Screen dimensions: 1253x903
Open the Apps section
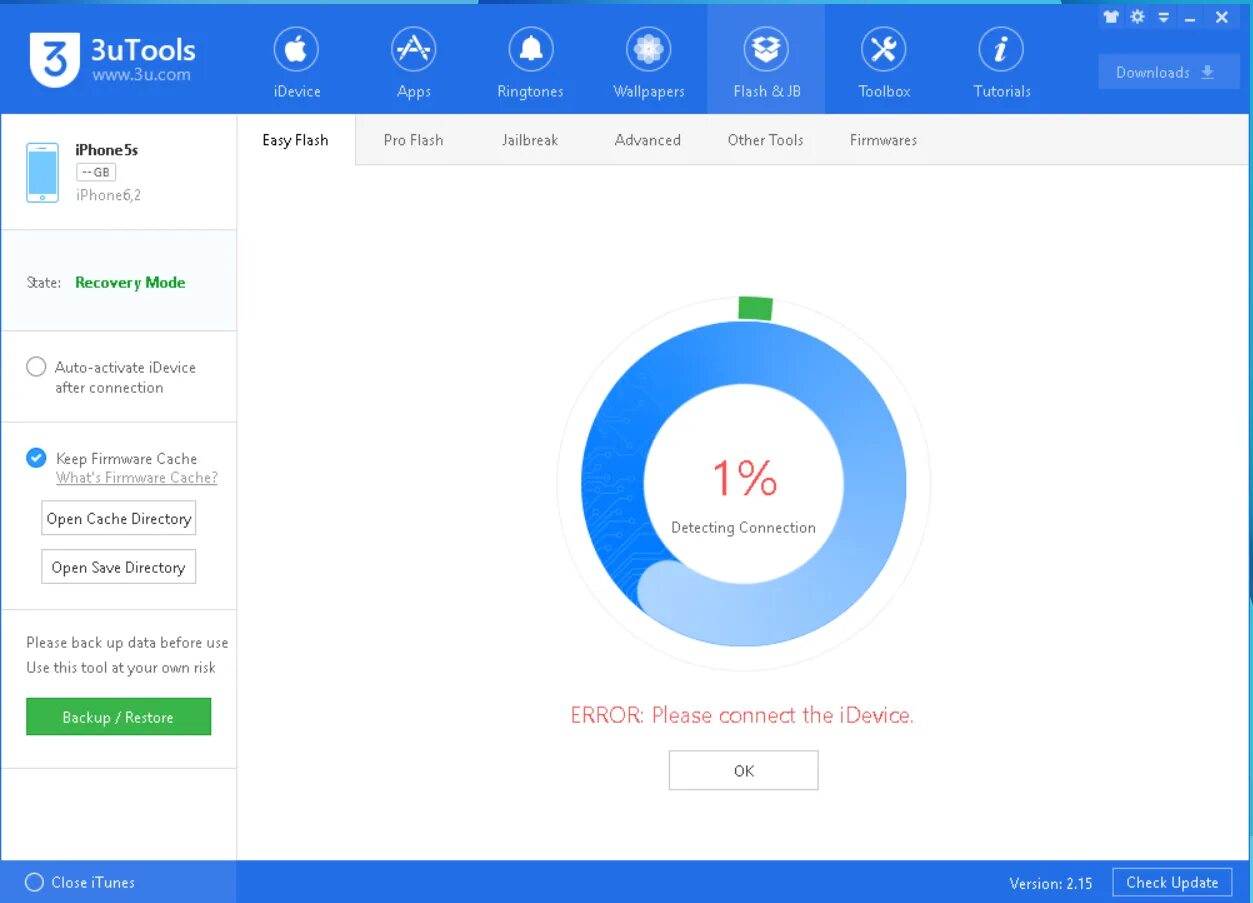[414, 62]
